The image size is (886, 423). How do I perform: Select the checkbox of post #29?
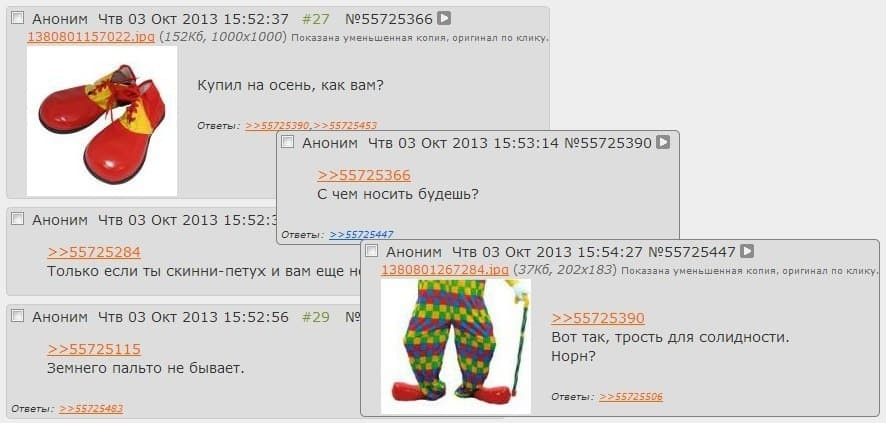tap(18, 316)
